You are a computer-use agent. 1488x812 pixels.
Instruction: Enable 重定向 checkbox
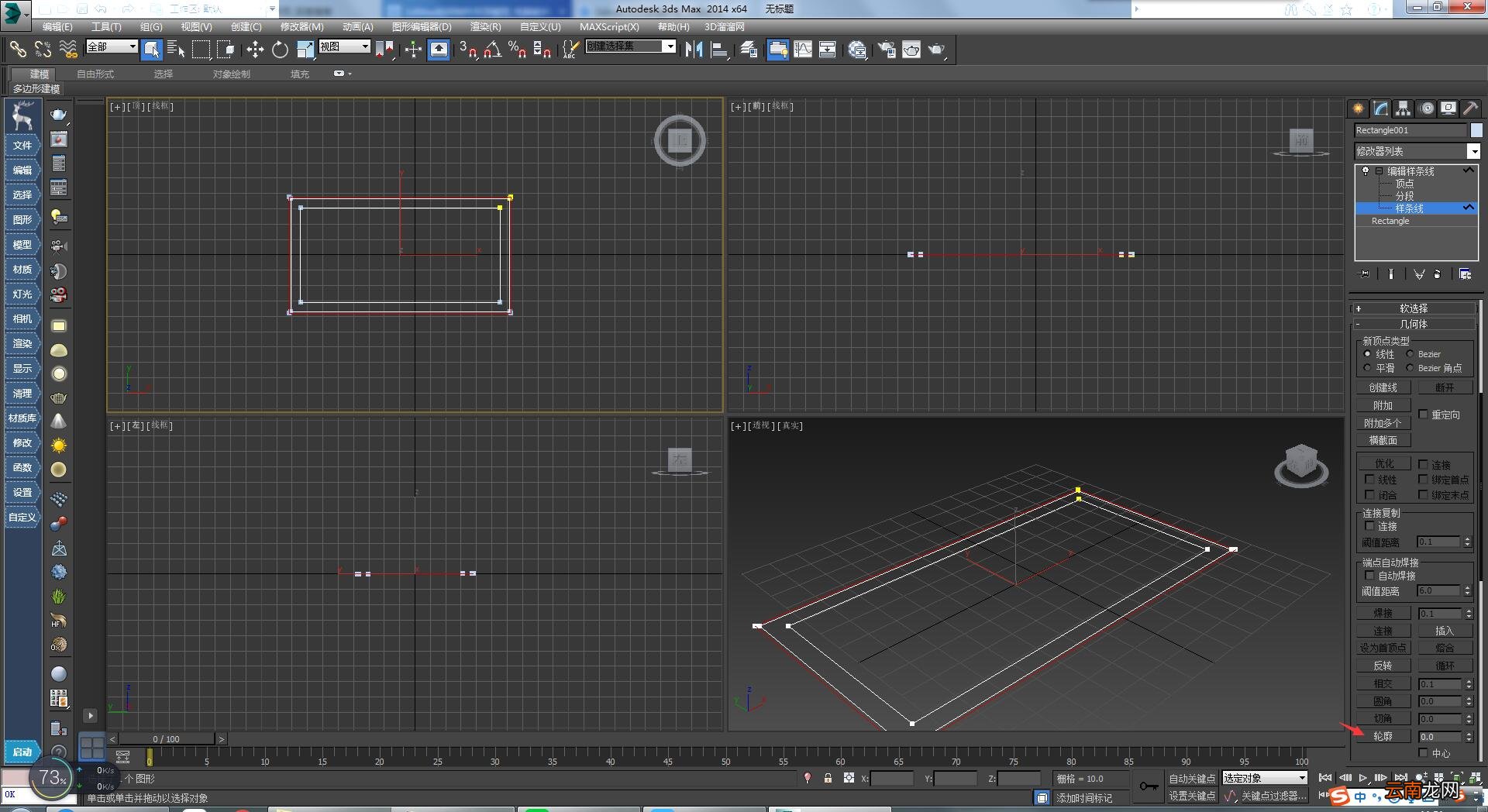(x=1423, y=415)
